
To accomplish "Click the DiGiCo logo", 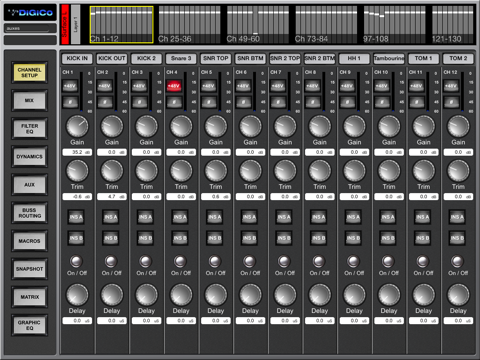I will (30, 13).
